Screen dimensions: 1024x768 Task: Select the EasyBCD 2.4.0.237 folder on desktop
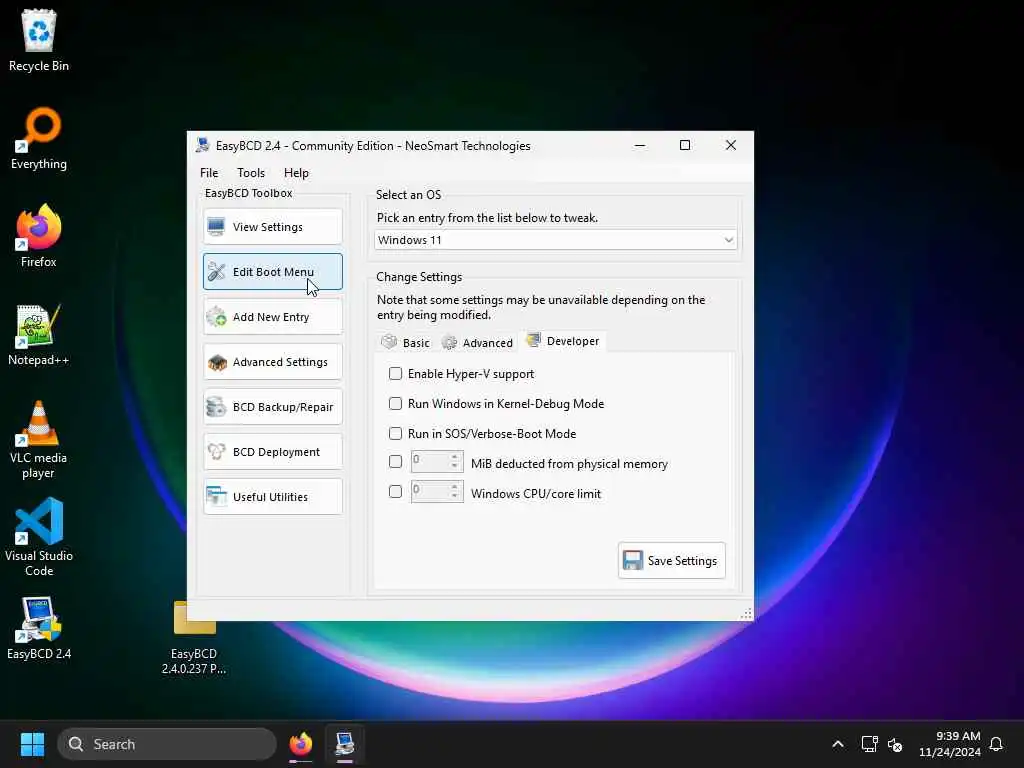[194, 637]
